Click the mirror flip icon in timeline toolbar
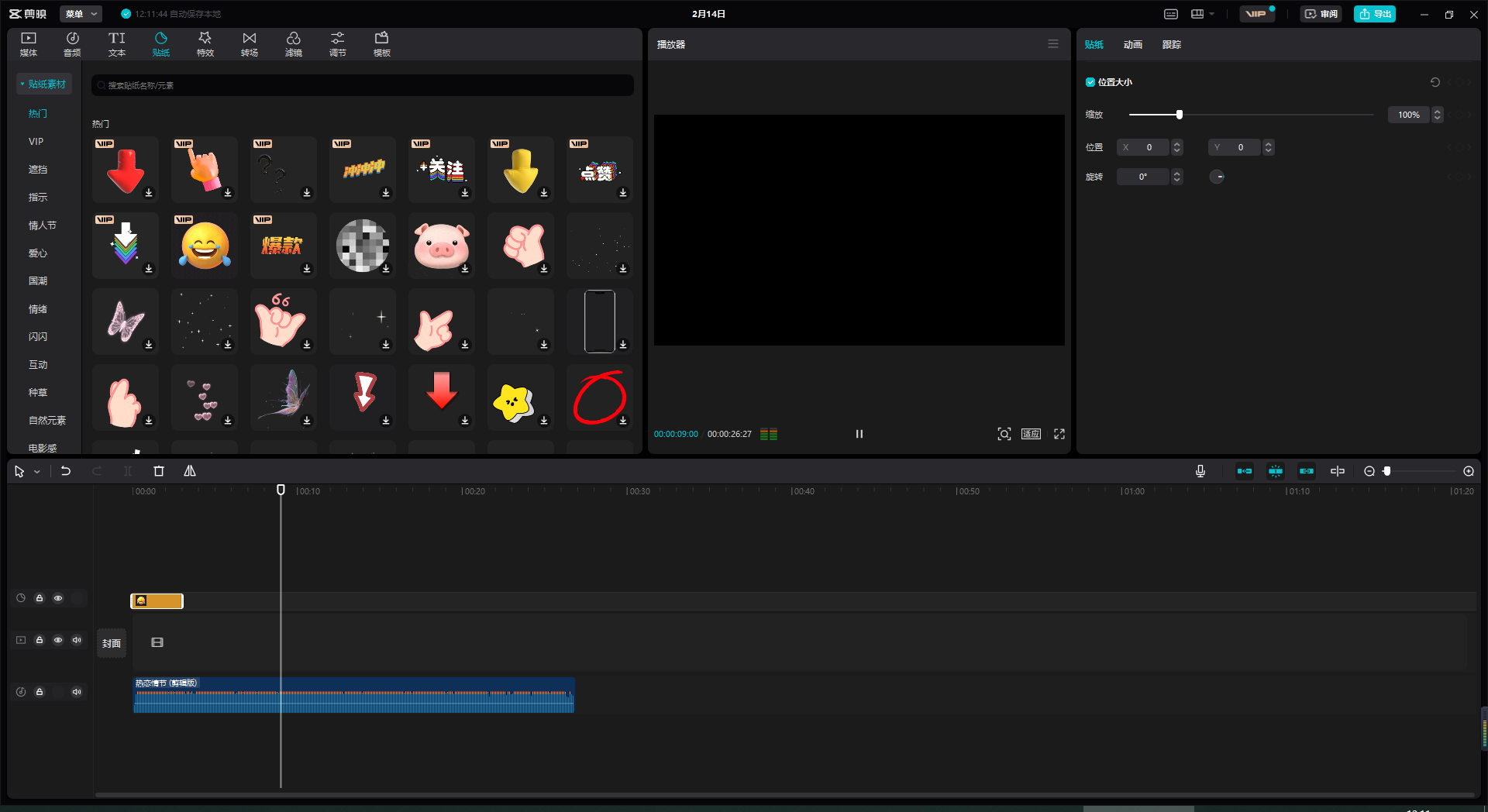This screenshot has height=812, width=1488. pyautogui.click(x=190, y=471)
